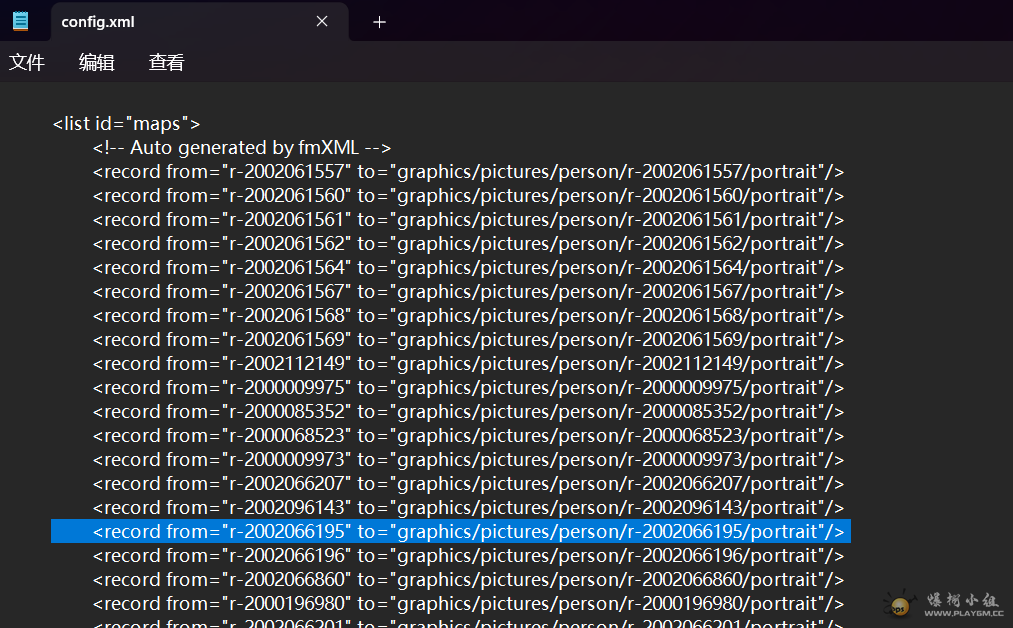Select the r-2000009975 record line

tap(468, 388)
